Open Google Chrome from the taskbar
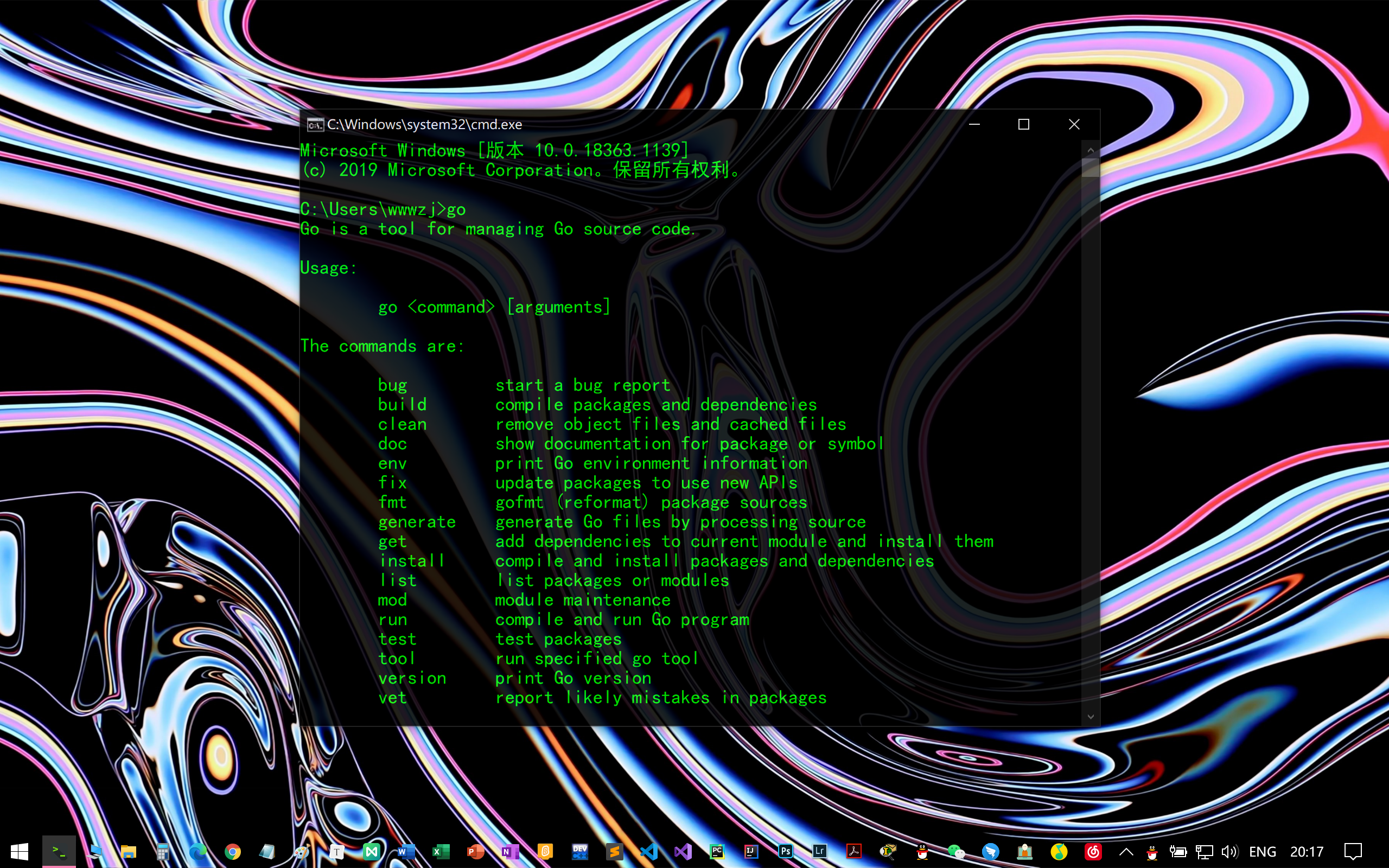The width and height of the screenshot is (1389, 868). coord(232,851)
